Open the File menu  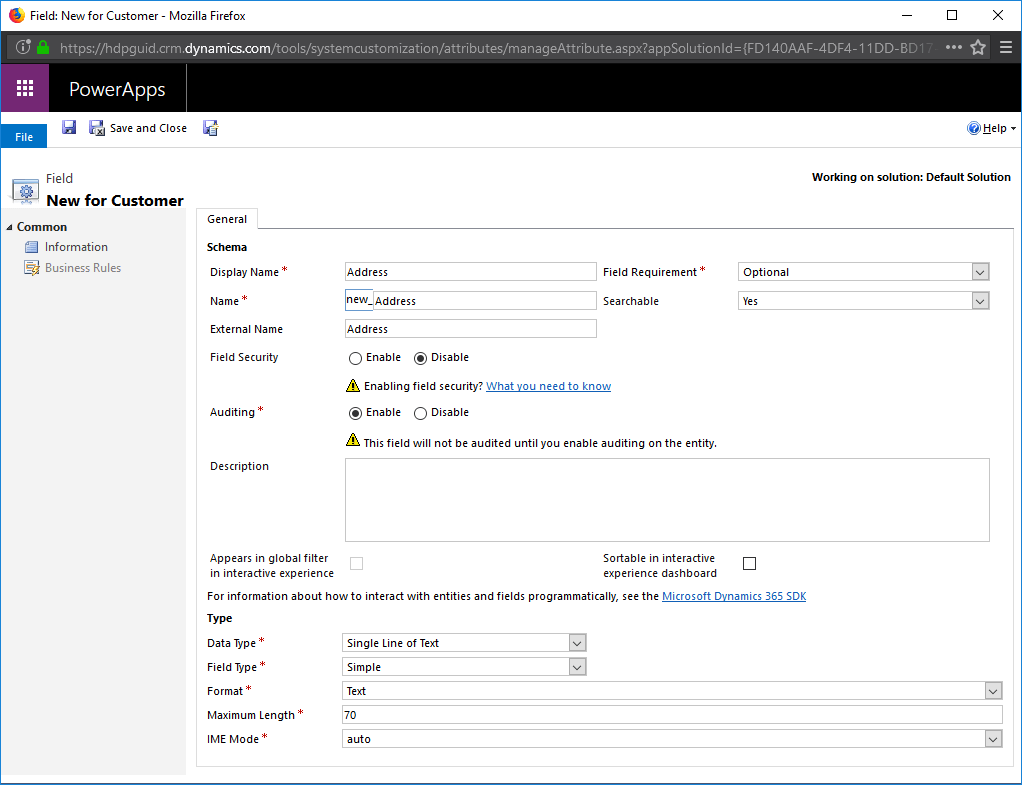[22, 135]
